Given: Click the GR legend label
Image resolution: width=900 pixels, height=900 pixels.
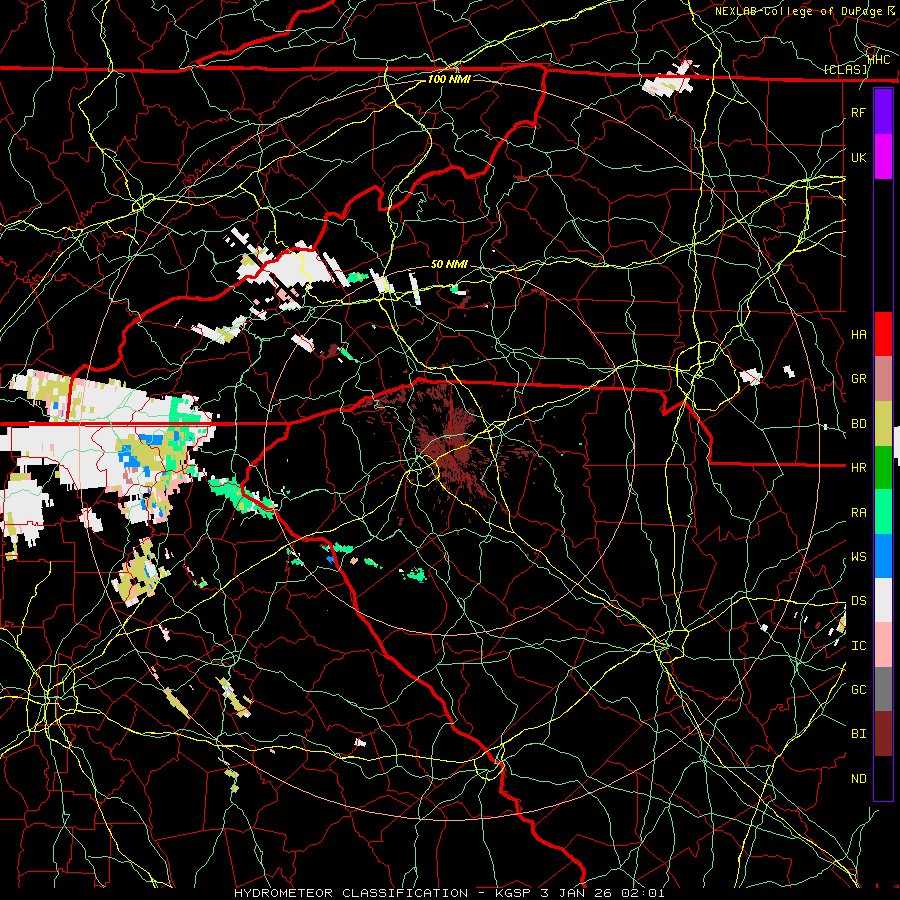Looking at the screenshot, I should click(x=858, y=379).
